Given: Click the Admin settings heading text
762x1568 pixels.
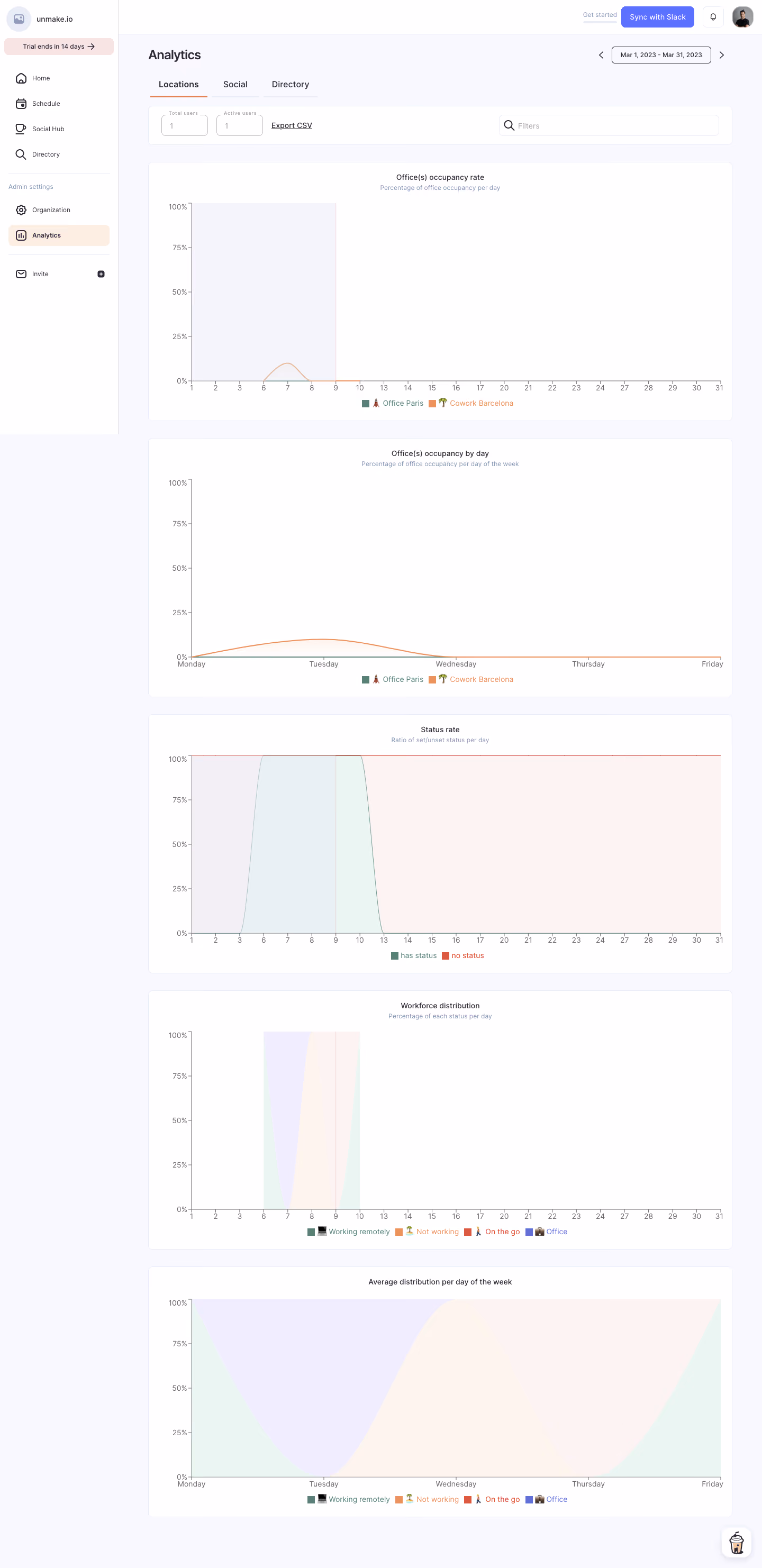Looking at the screenshot, I should 31,187.
